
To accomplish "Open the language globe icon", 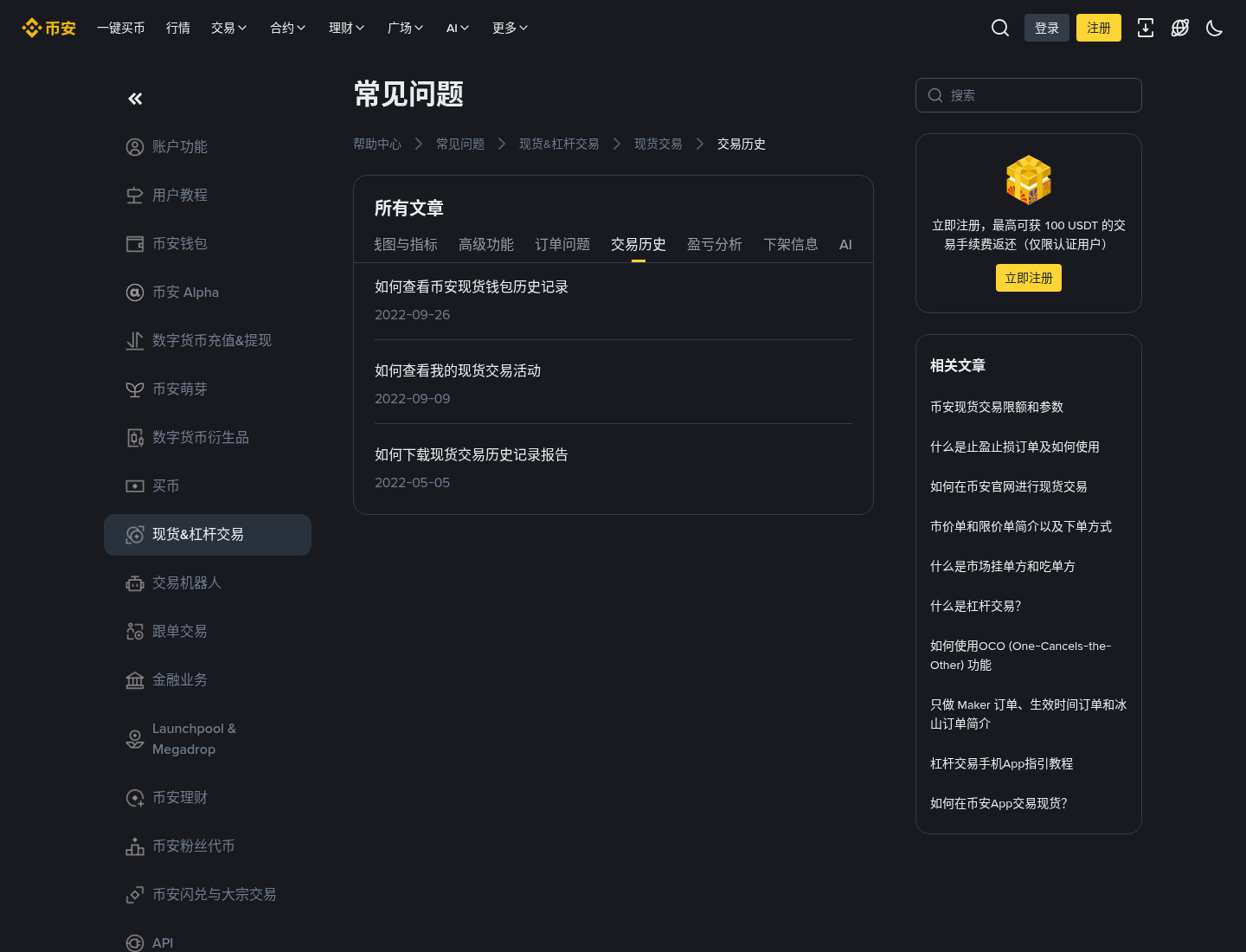I will [x=1180, y=28].
